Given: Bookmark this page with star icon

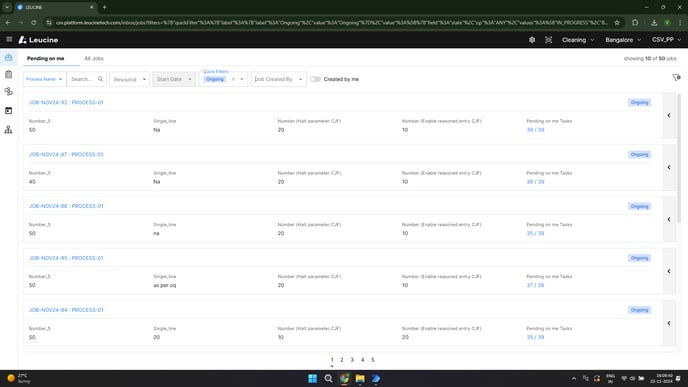Looking at the screenshot, I should 617,22.
